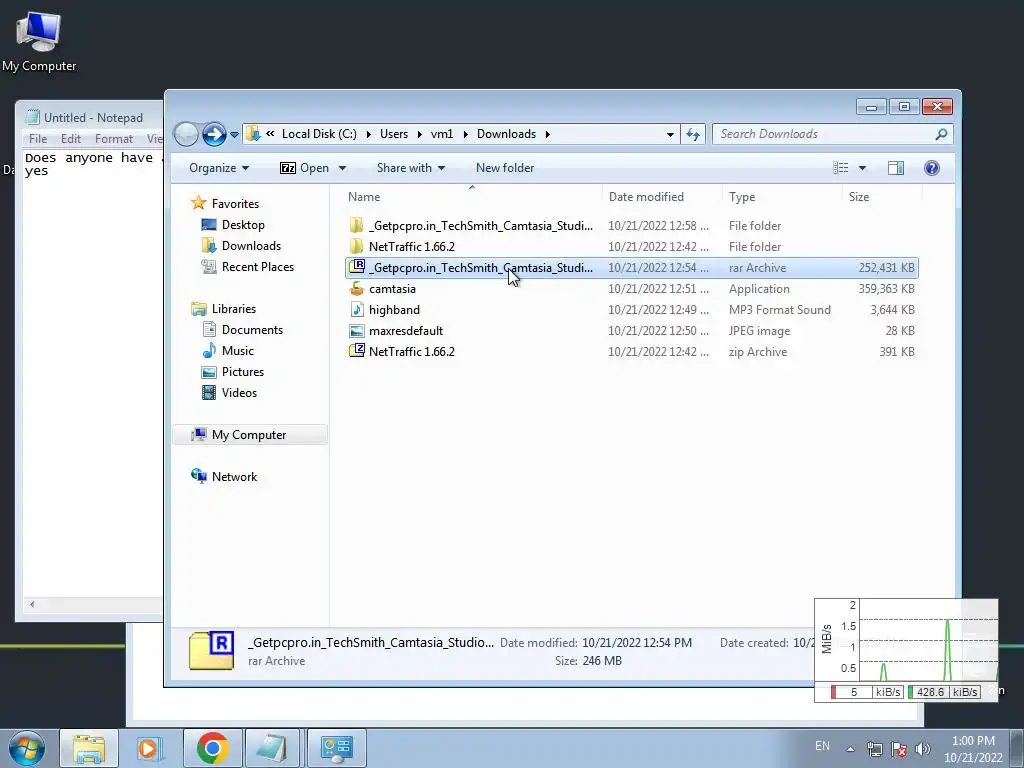The image size is (1024, 768).
Task: Select Downloads in Favorites
Action: 241,246
